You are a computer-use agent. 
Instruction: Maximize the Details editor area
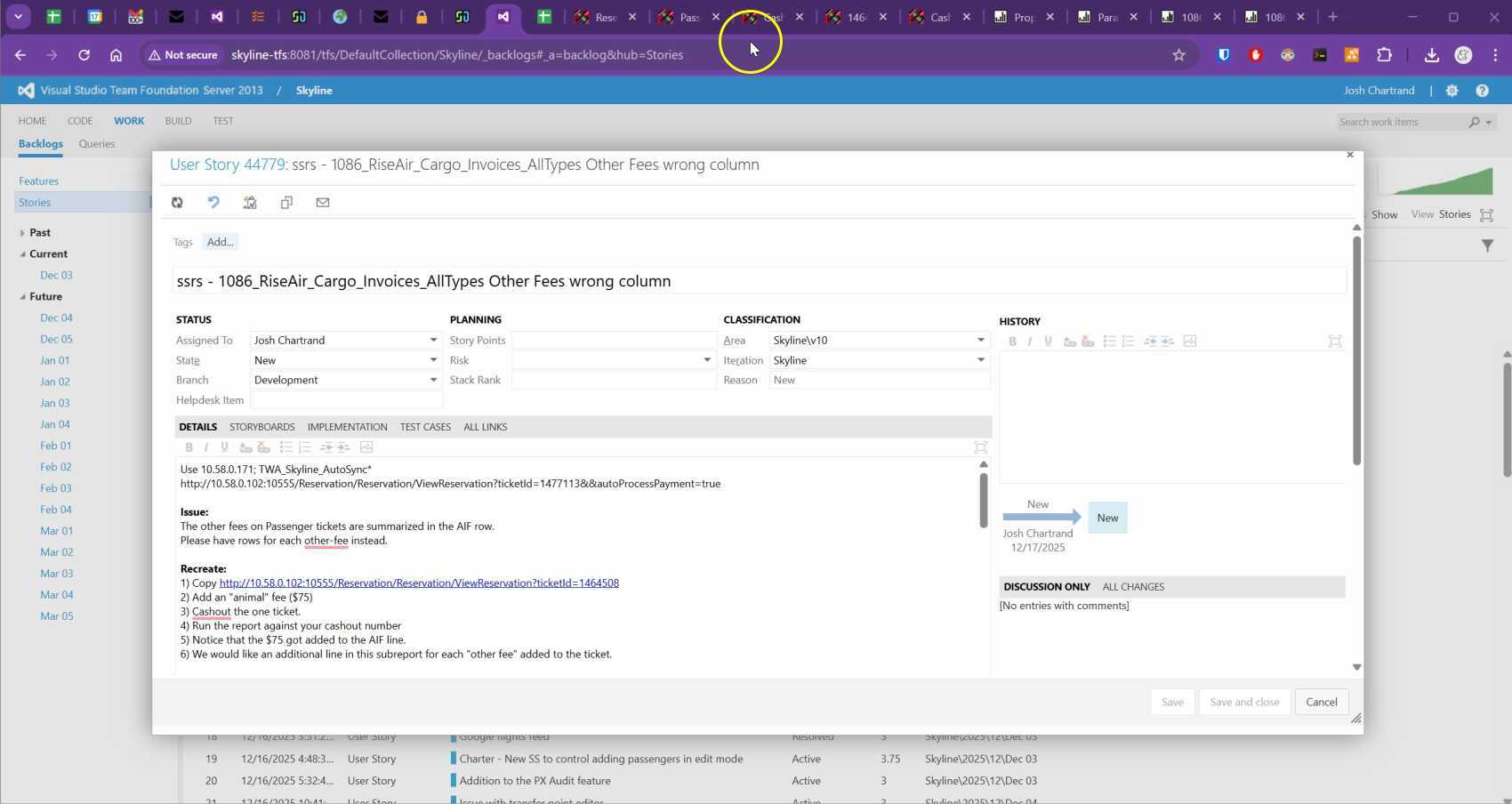(980, 447)
